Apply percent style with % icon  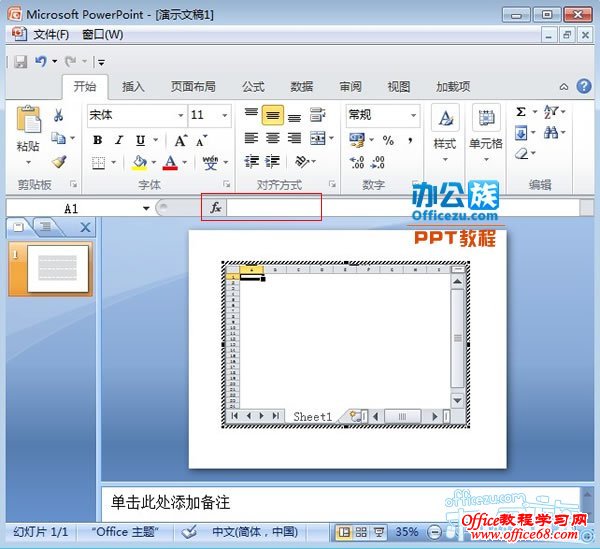[x=388, y=141]
